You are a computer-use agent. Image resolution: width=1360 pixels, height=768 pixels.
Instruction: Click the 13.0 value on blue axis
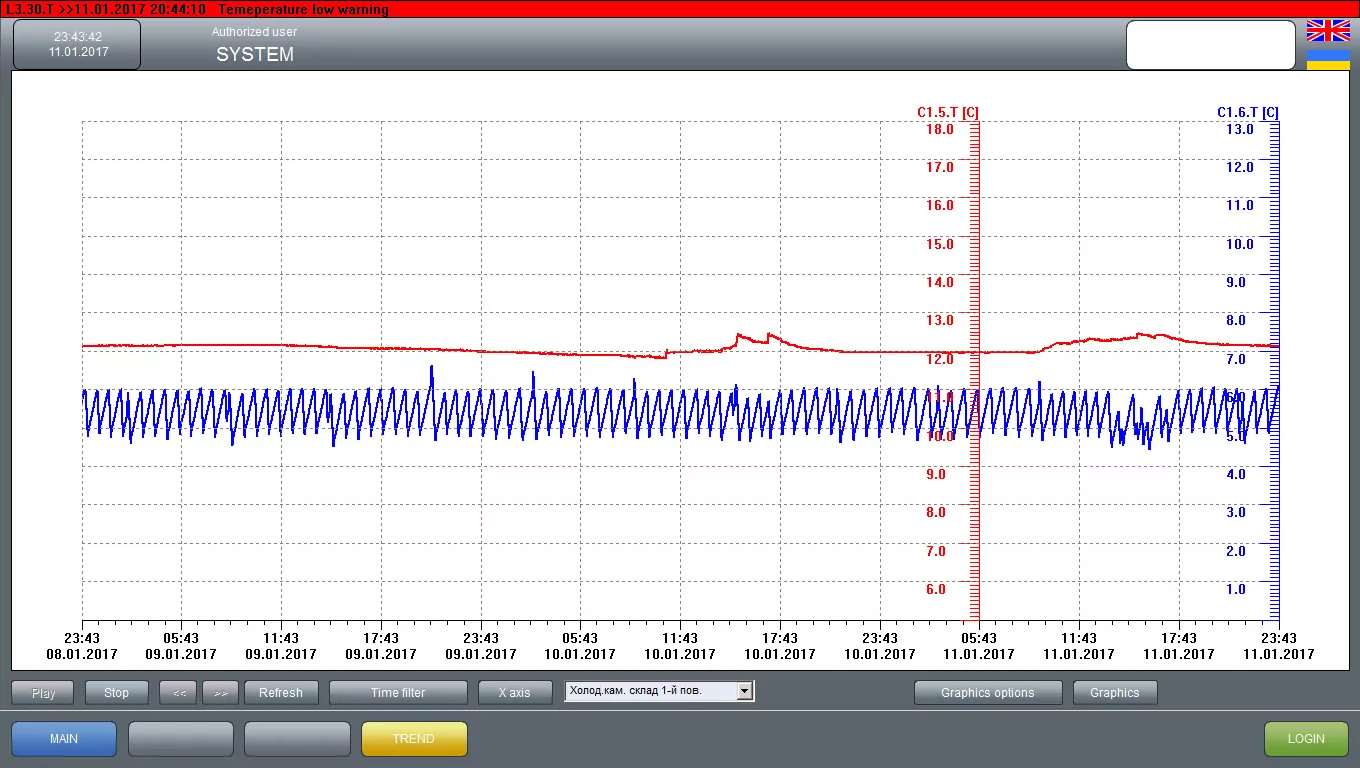[x=1239, y=129]
